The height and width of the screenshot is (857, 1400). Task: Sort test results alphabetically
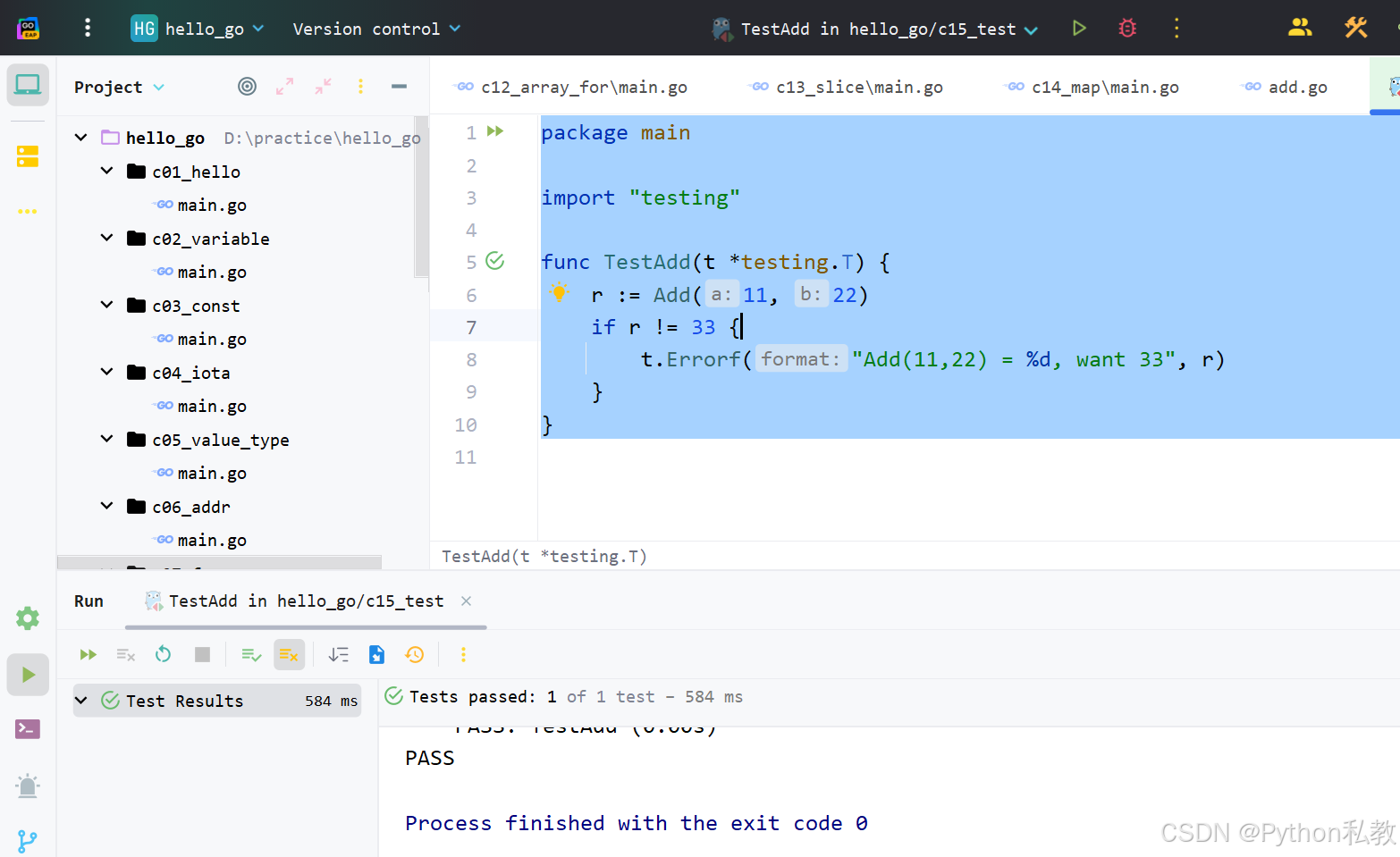click(338, 655)
